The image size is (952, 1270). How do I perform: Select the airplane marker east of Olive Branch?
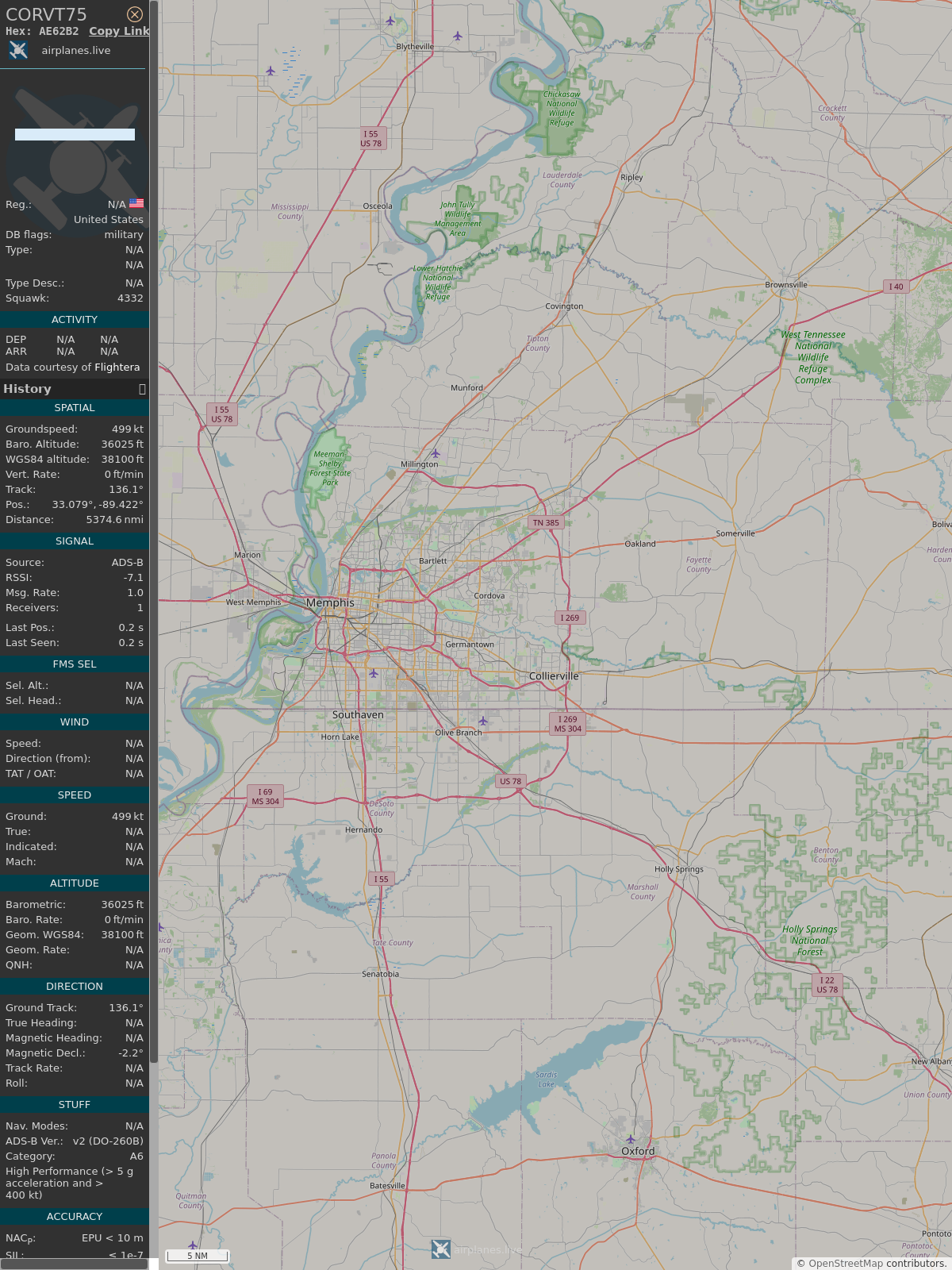[x=483, y=721]
